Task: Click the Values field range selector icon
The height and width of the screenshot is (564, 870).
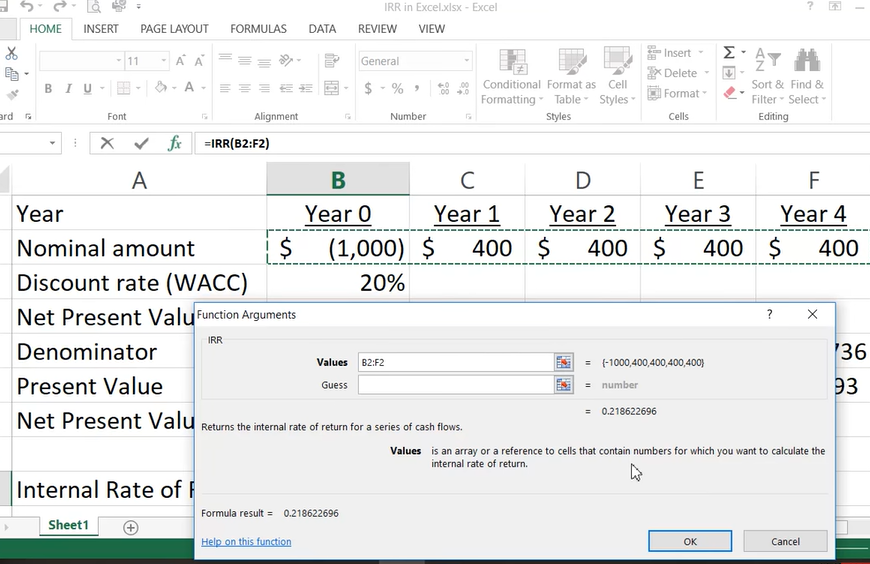Action: (x=564, y=362)
